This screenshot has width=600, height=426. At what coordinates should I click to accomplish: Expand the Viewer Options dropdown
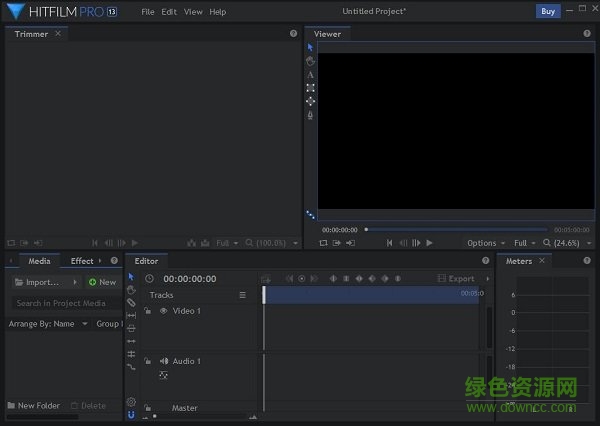(x=485, y=243)
